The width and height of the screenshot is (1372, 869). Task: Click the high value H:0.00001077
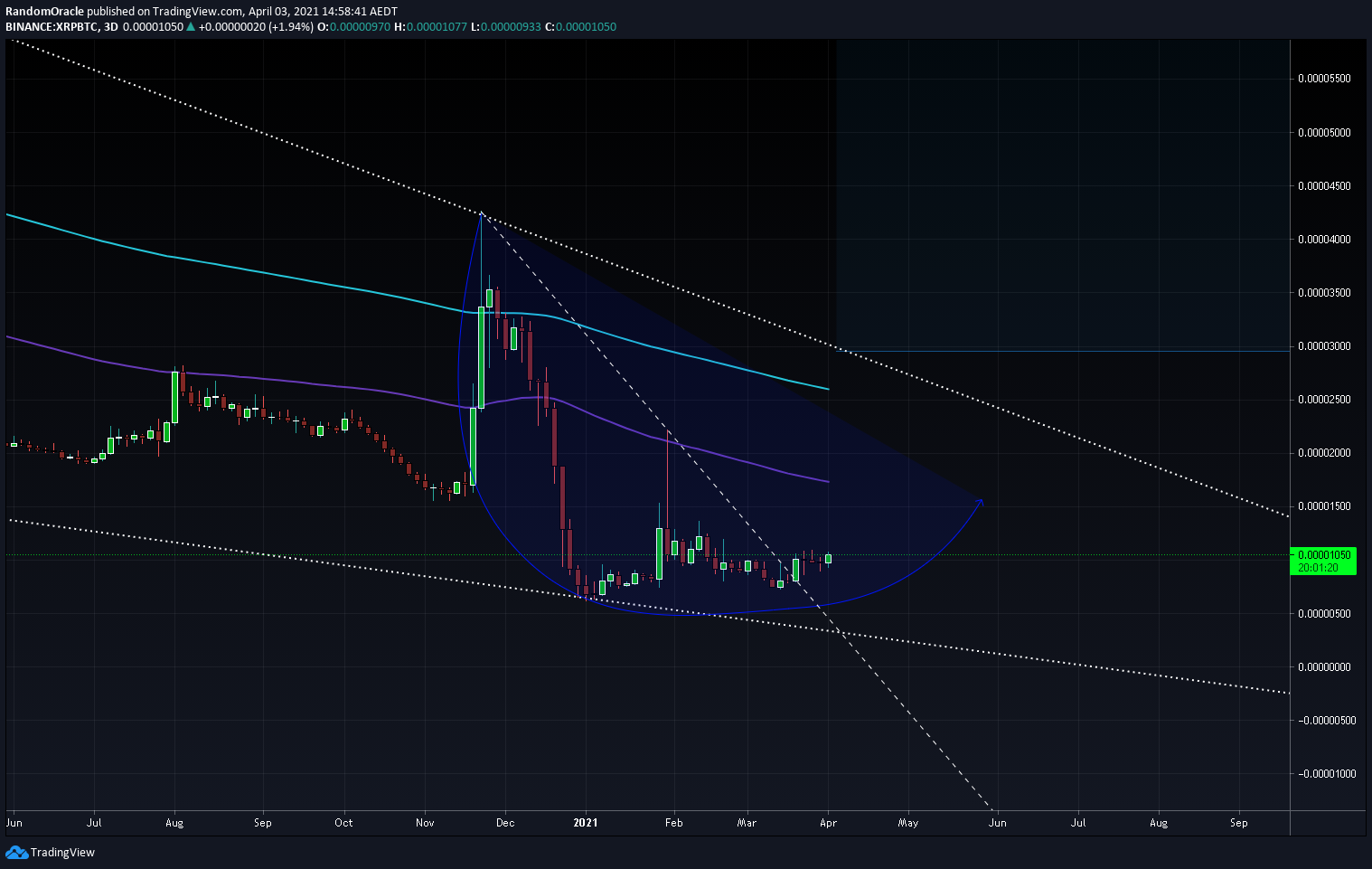tap(430, 26)
